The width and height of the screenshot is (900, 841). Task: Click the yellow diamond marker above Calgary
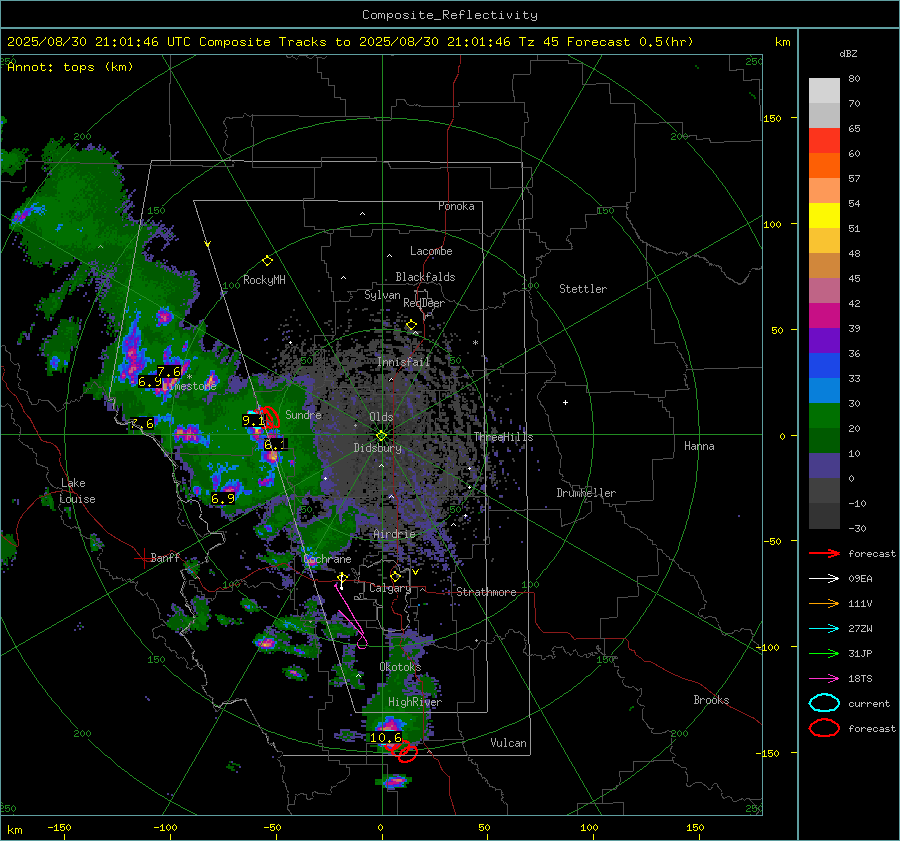tap(395, 576)
